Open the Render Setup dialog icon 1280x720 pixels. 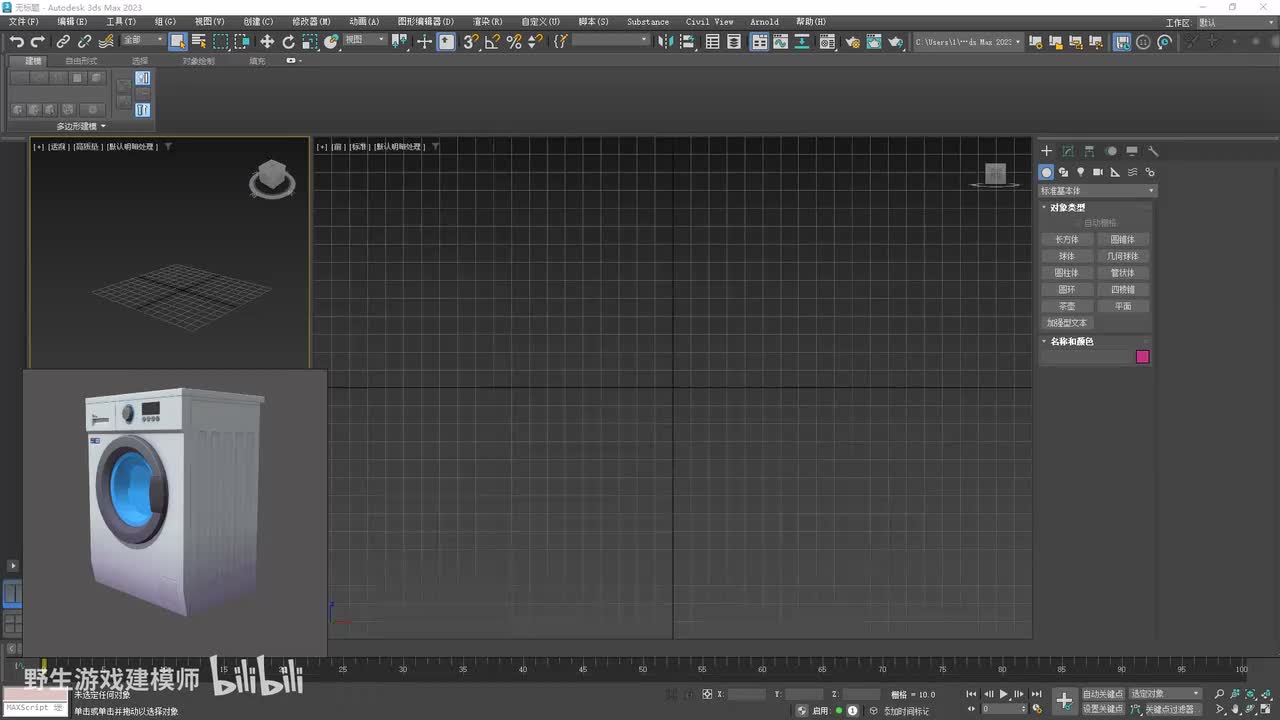pyautogui.click(x=852, y=41)
